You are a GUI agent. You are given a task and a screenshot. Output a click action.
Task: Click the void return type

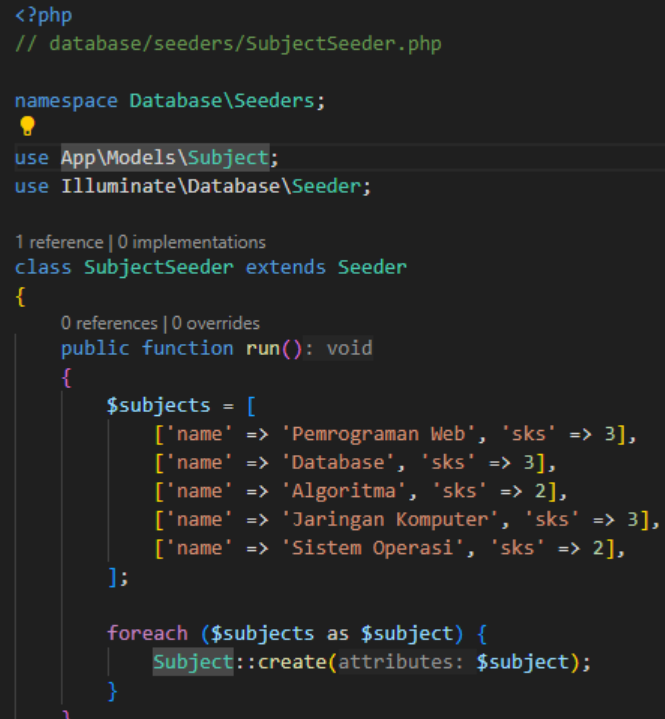[349, 348]
